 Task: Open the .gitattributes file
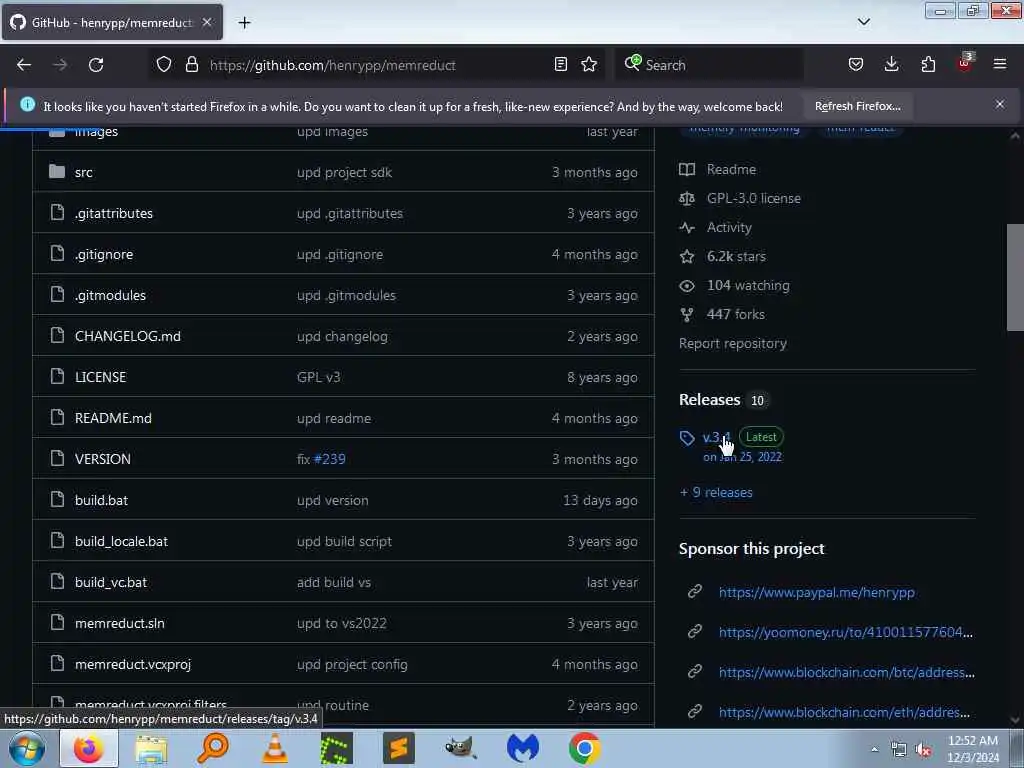(x=114, y=214)
